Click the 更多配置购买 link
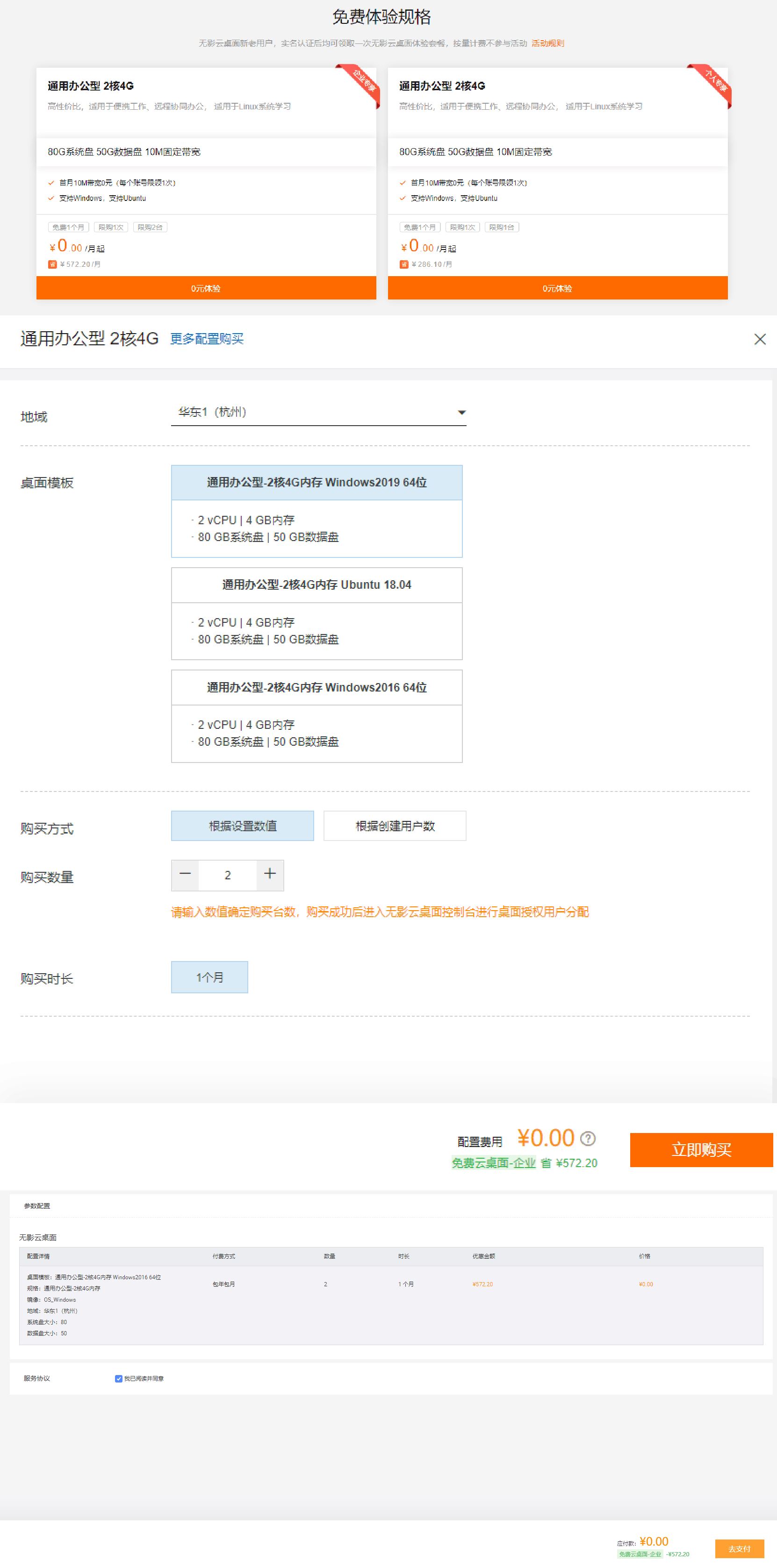The width and height of the screenshot is (777, 1568). coord(205,340)
